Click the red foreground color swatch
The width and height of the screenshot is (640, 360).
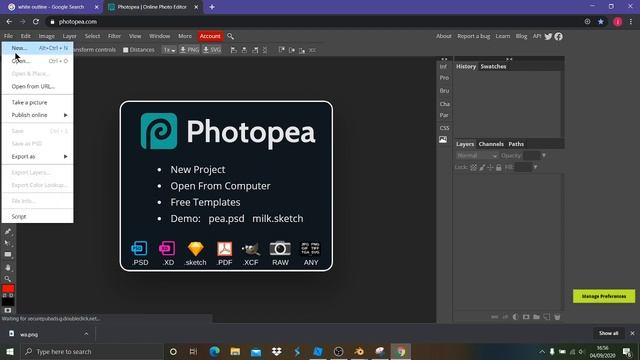[8, 289]
